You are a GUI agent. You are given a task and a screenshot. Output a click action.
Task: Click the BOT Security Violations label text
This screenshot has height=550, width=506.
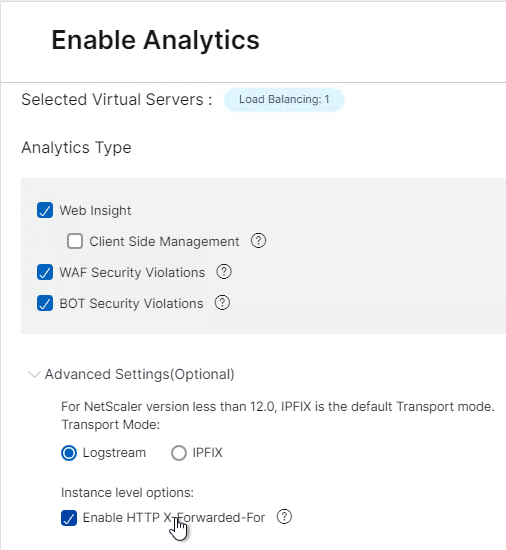pyautogui.click(x=131, y=303)
